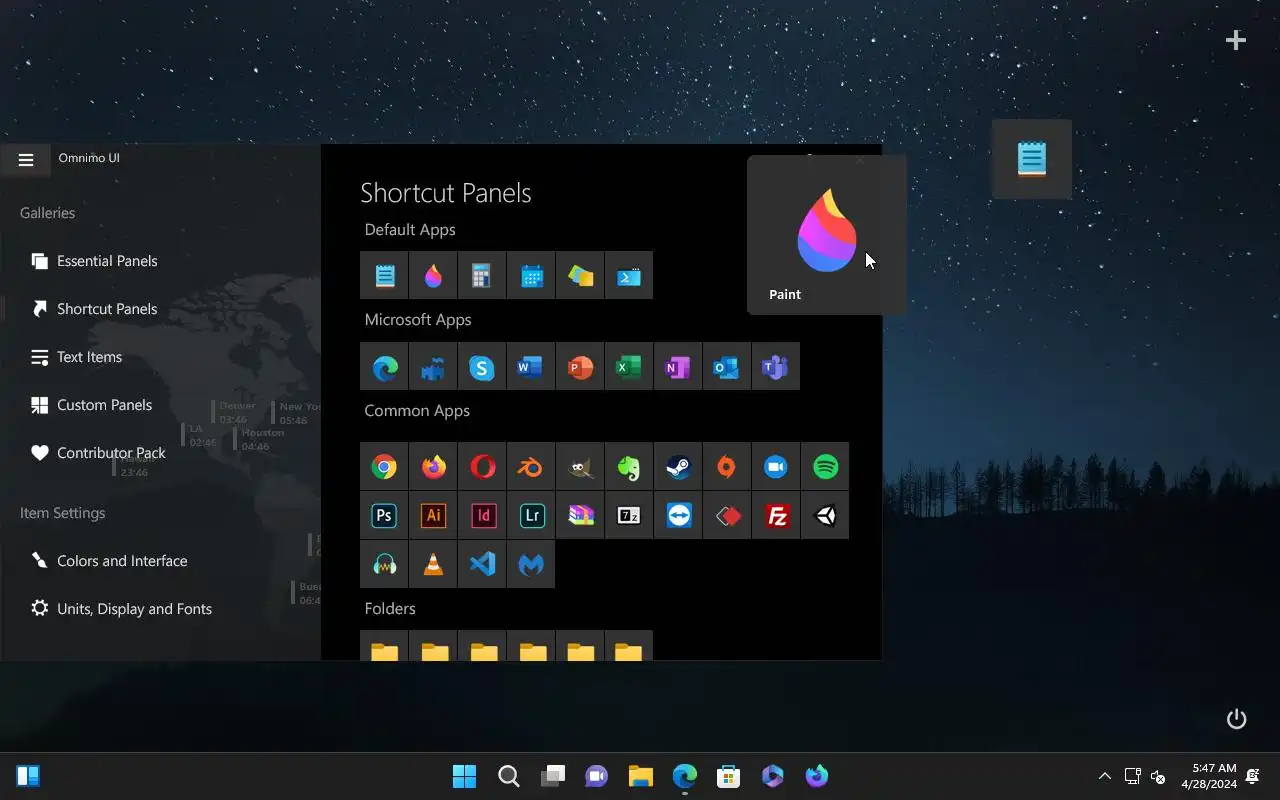The width and height of the screenshot is (1280, 800).
Task: Add the Steam shortcut panel
Action: [678, 467]
